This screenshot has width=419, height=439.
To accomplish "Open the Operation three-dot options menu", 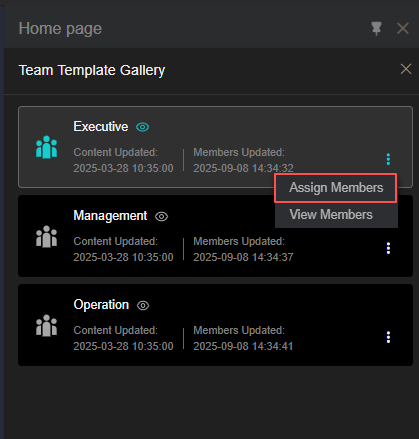I will pos(388,337).
